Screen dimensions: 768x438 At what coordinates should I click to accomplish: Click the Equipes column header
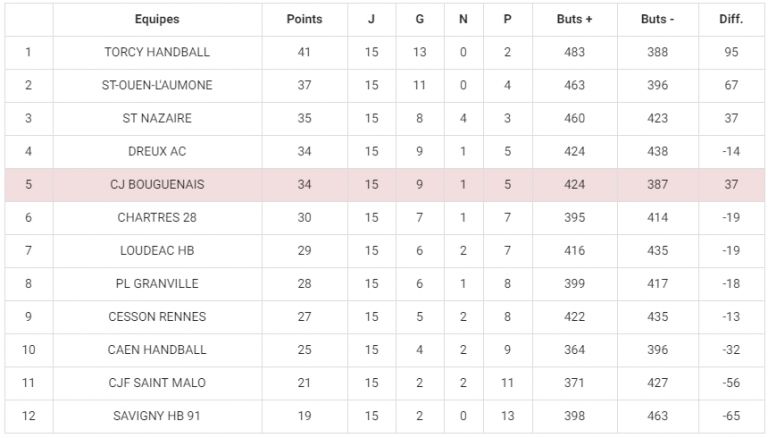[157, 19]
